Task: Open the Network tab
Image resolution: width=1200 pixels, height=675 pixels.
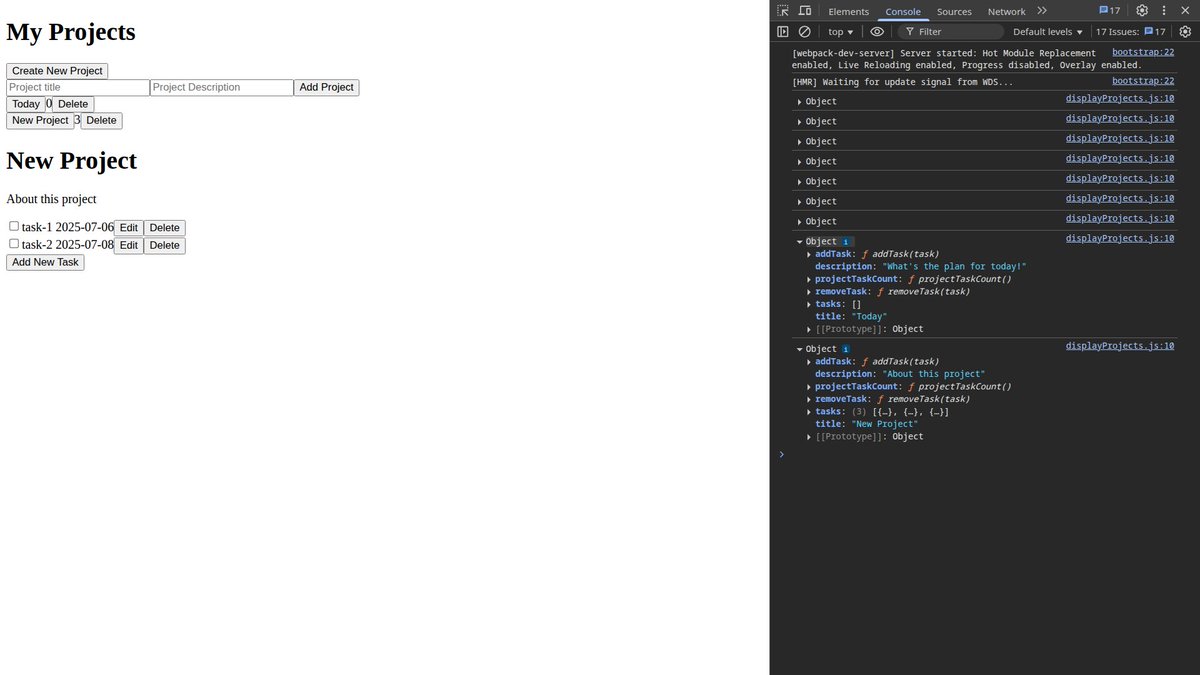Action: coord(1006,11)
